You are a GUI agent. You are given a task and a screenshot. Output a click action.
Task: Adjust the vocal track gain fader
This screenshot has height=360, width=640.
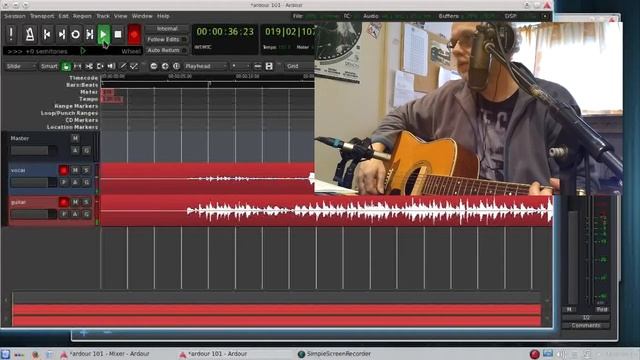pos(33,182)
